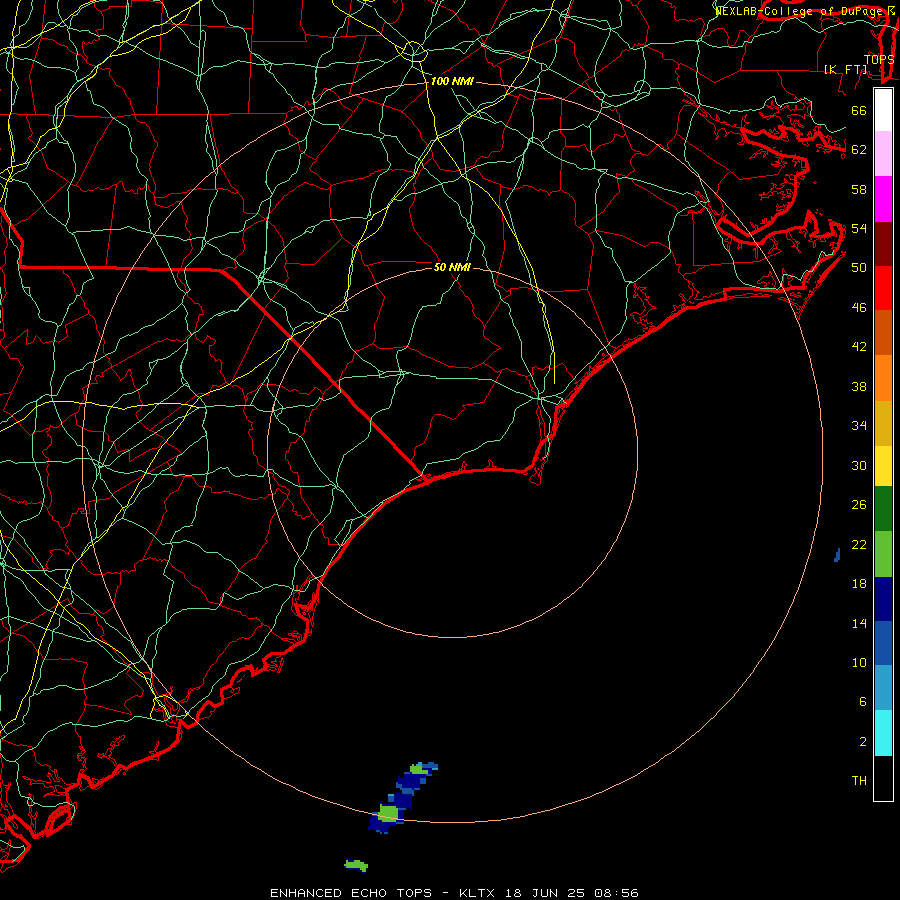Click the yellow 34 kft legend swatch
This screenshot has width=900, height=900.
click(x=883, y=465)
